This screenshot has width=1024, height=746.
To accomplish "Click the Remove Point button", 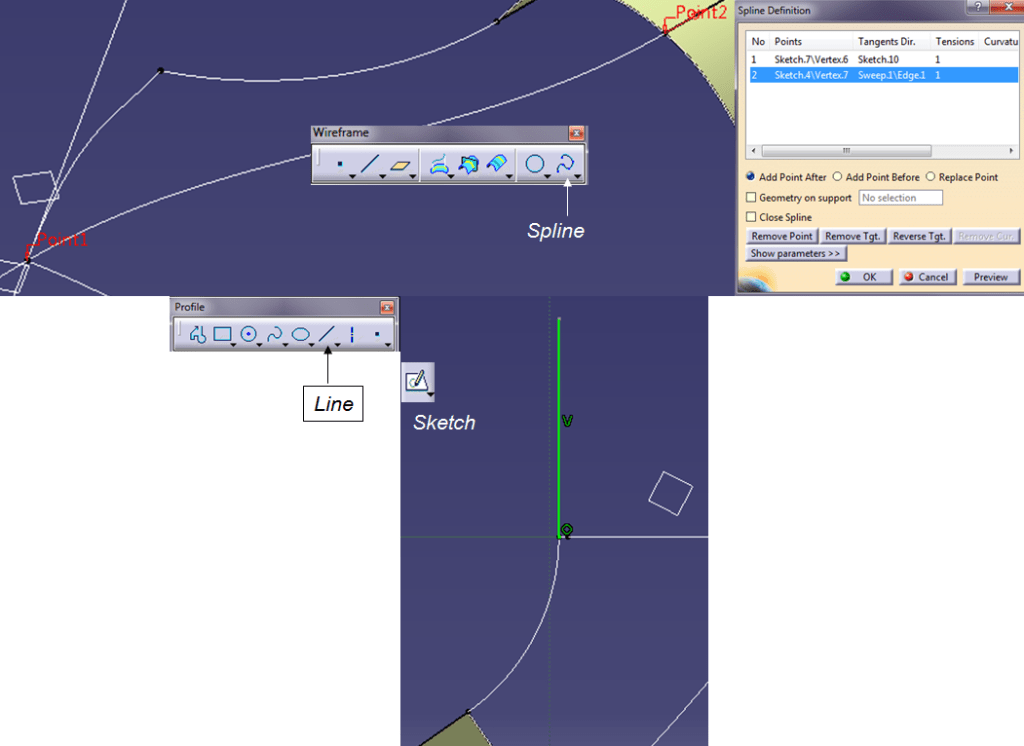I will click(x=782, y=236).
